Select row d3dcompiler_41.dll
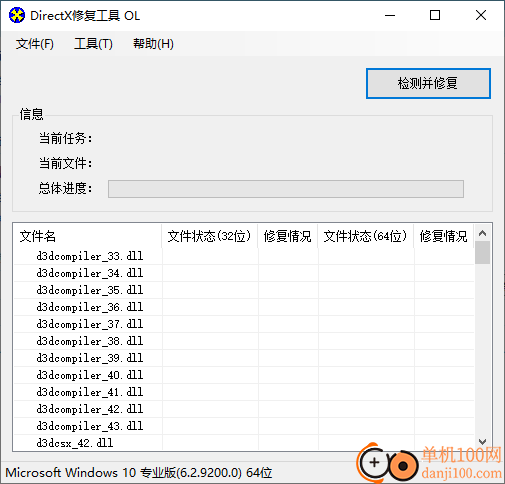 coord(244,392)
